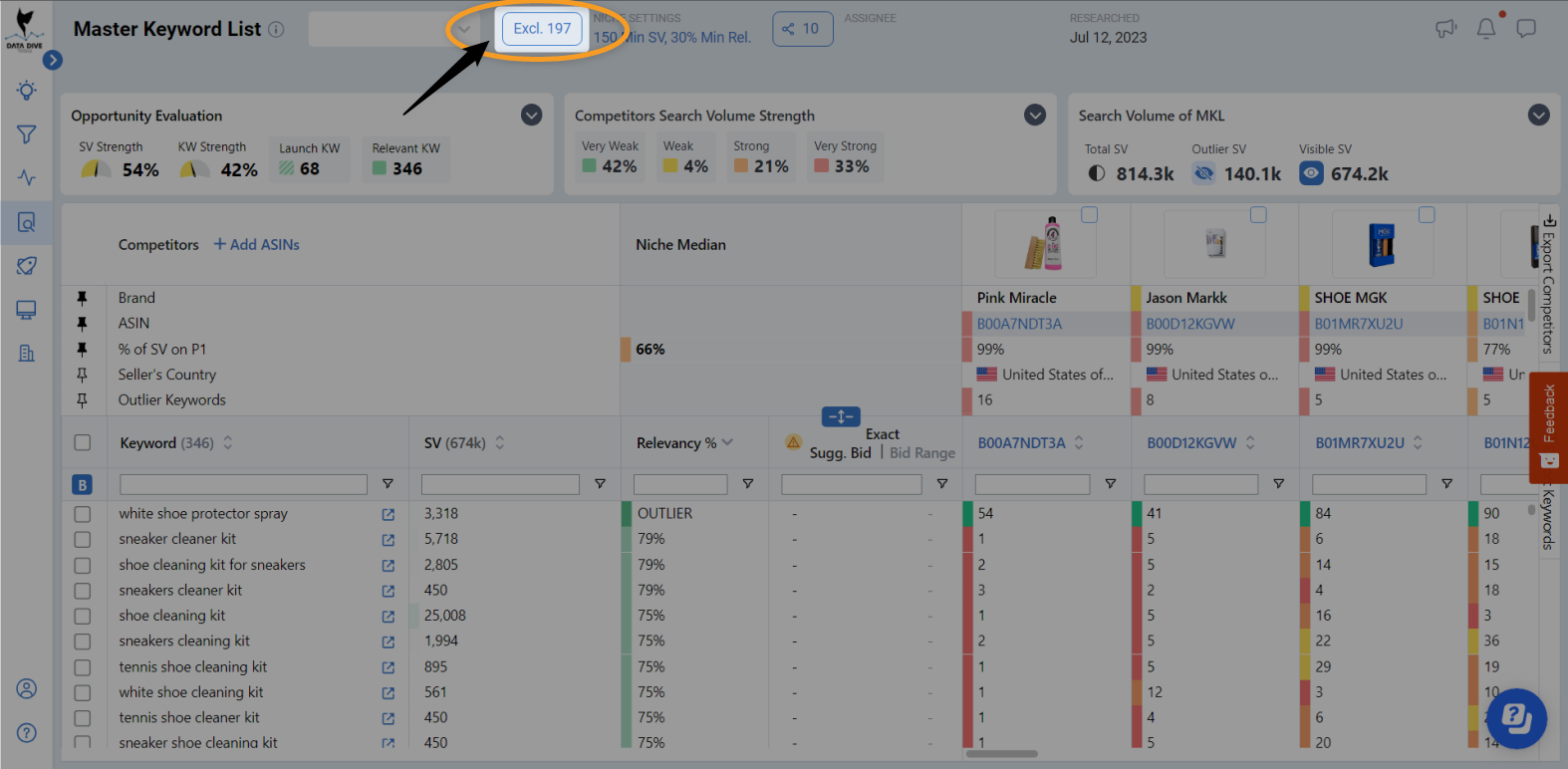Sort the B00A7NDT3A column
Viewport: 1568px width, 769px height.
(x=1079, y=443)
